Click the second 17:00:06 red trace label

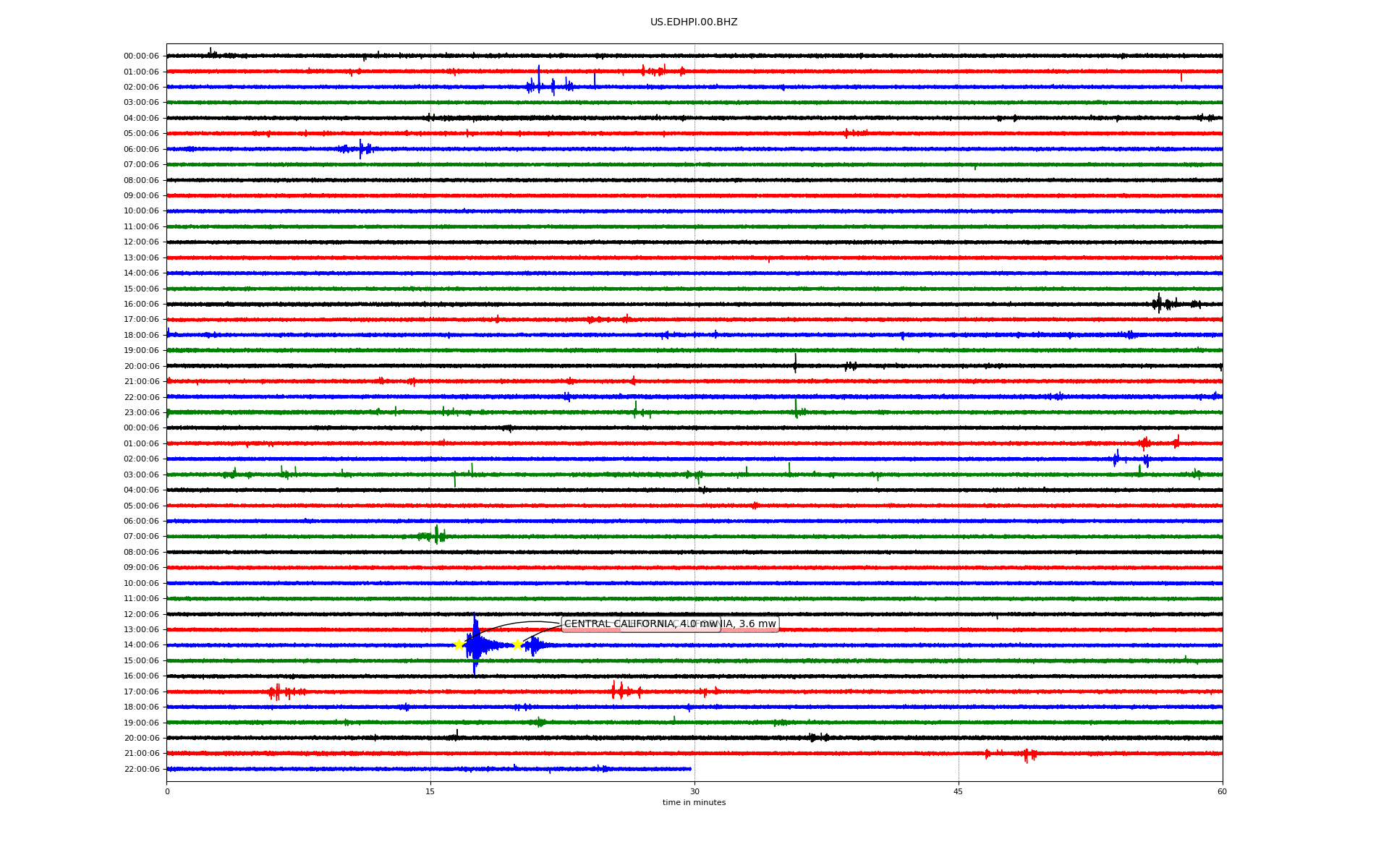[141, 692]
